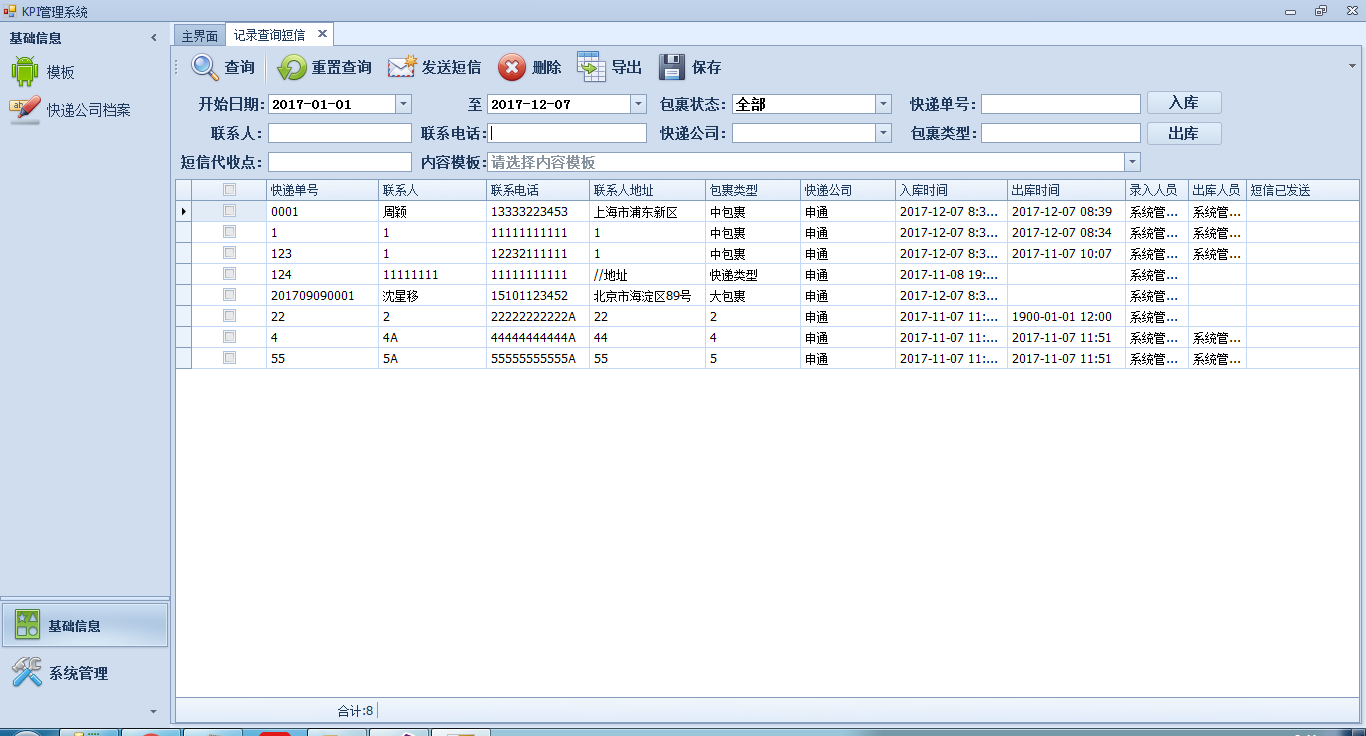
Task: Open the start date picker dropdown
Action: pos(403,103)
